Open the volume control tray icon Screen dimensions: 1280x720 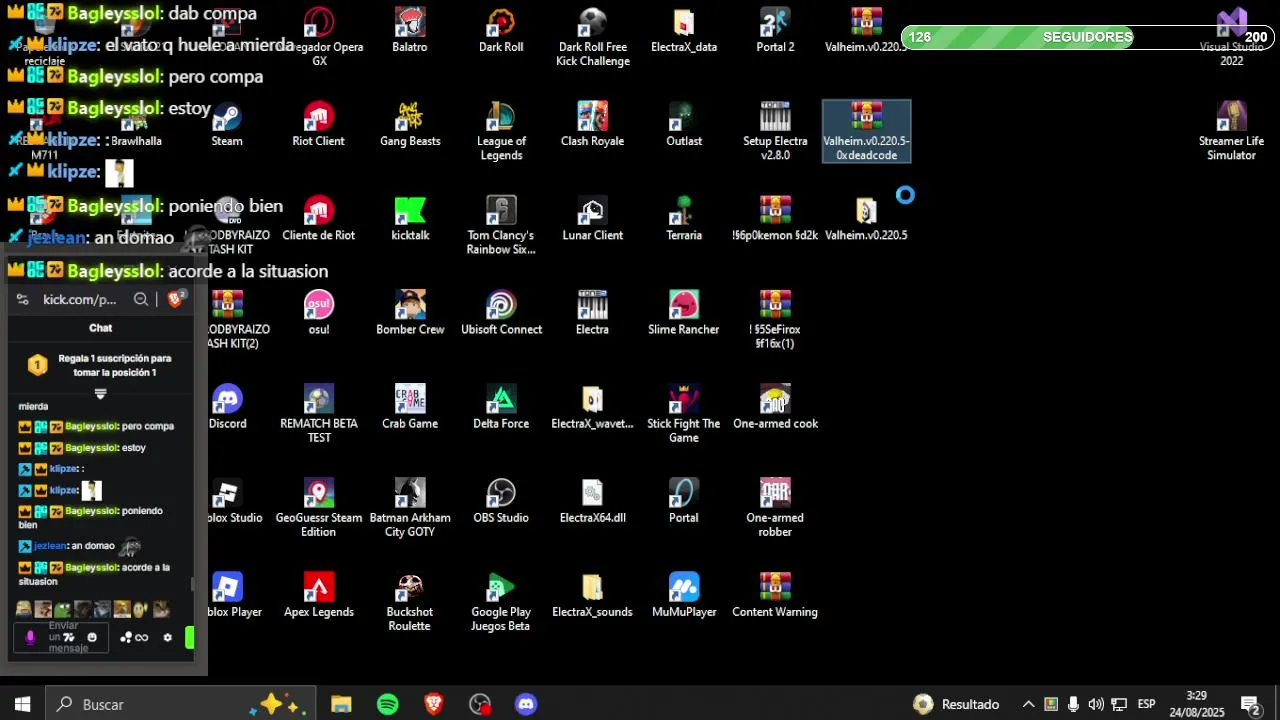1096,704
